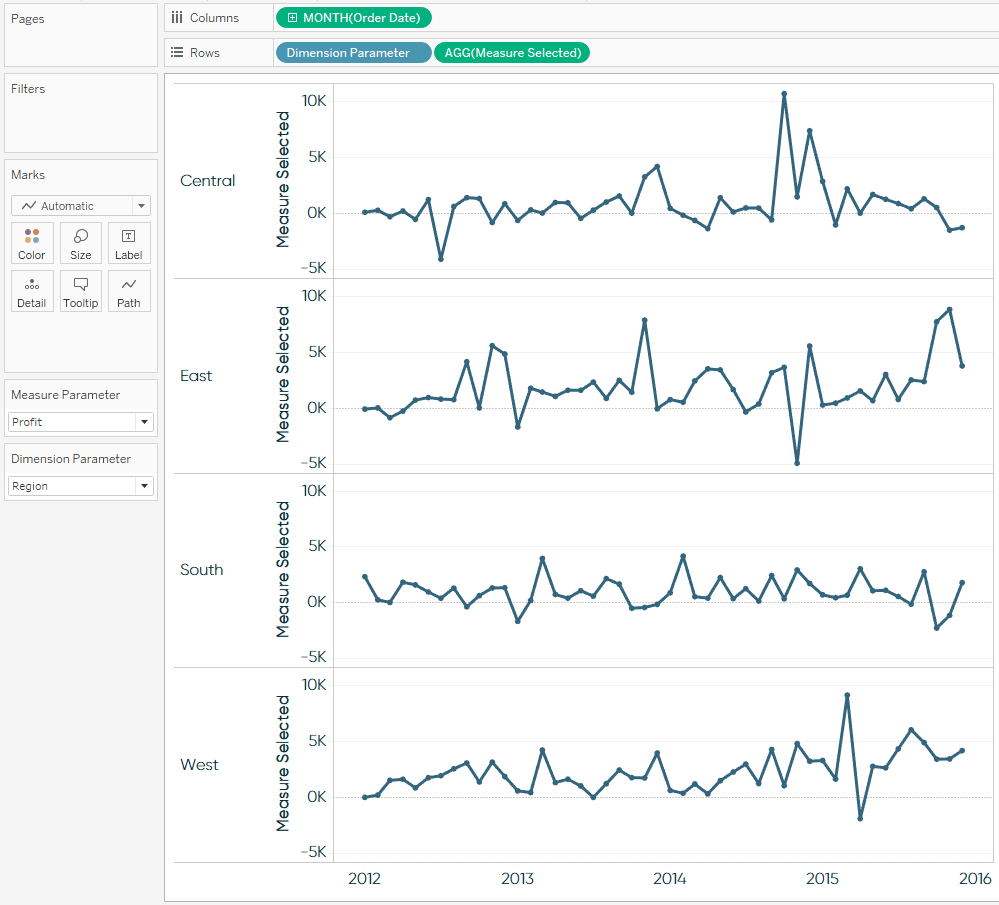Click the Size marks button

[x=80, y=243]
